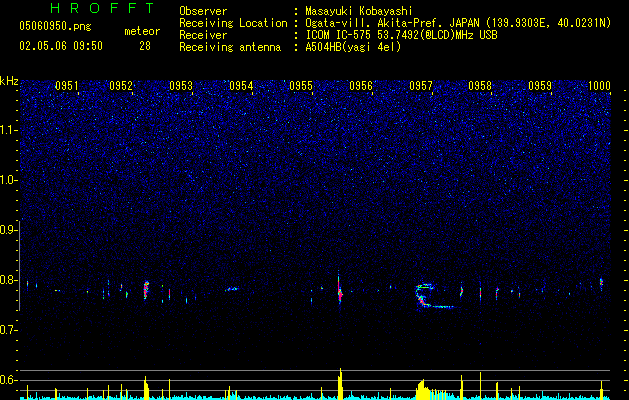This screenshot has width=629, height=400.
Task: Click the date stamp 02.05.06 09:50
Action: click(61, 46)
